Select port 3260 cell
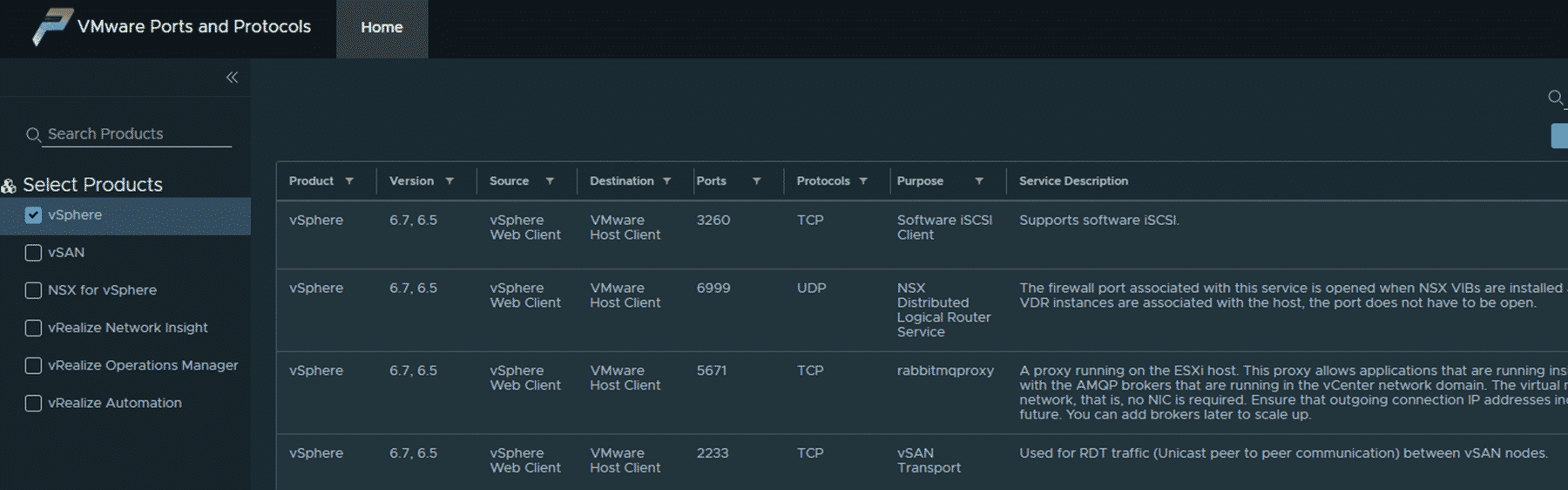The height and width of the screenshot is (490, 1568). 713,221
